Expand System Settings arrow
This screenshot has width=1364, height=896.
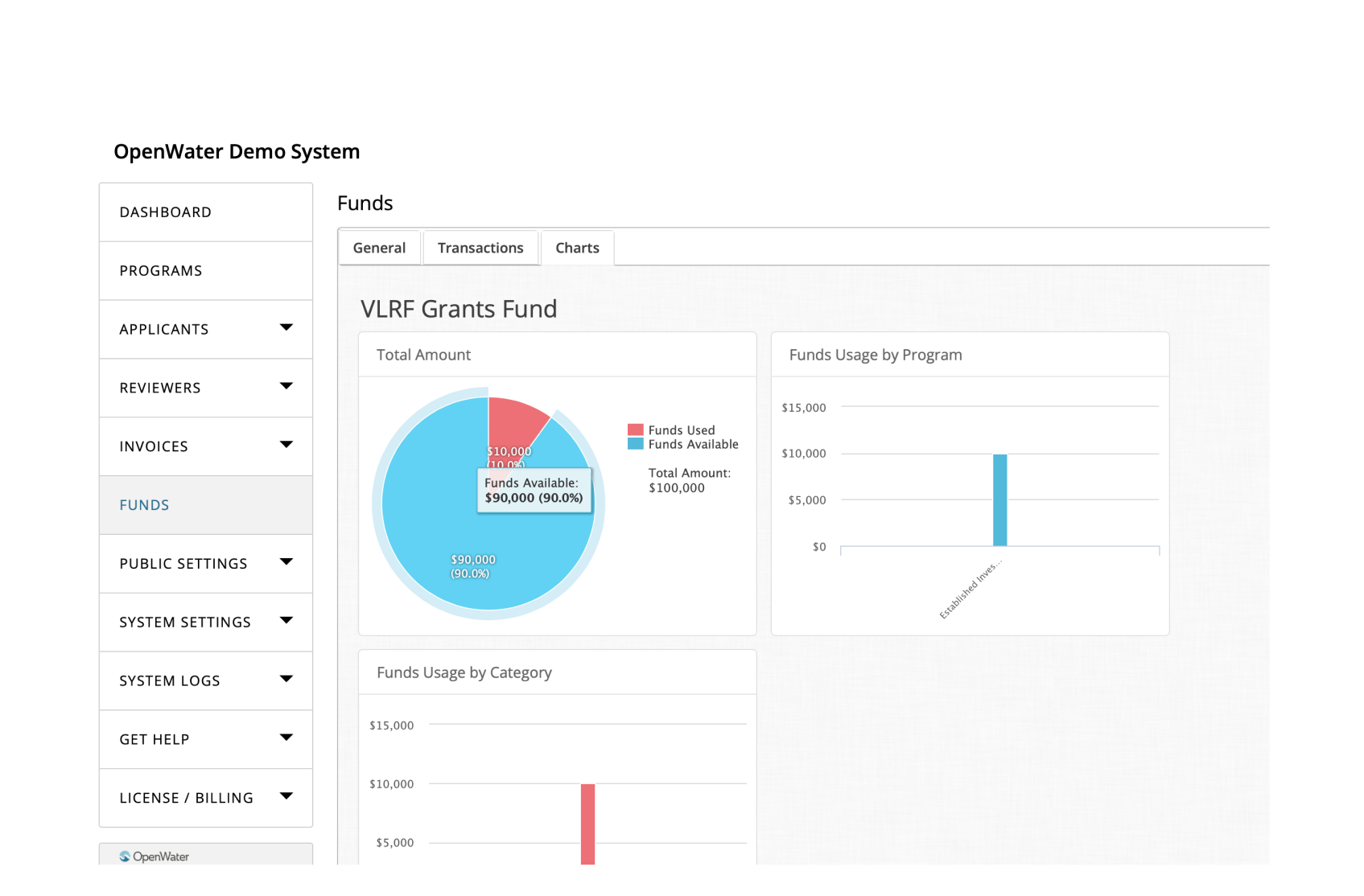(x=286, y=621)
